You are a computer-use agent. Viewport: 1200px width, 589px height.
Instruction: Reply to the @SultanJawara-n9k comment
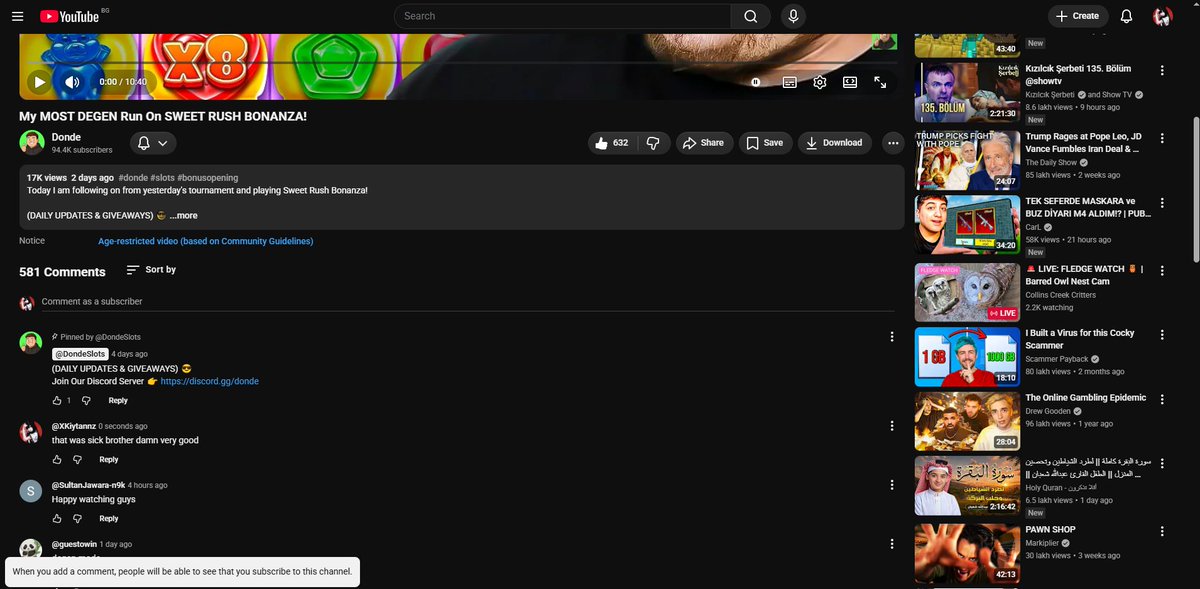coord(109,518)
